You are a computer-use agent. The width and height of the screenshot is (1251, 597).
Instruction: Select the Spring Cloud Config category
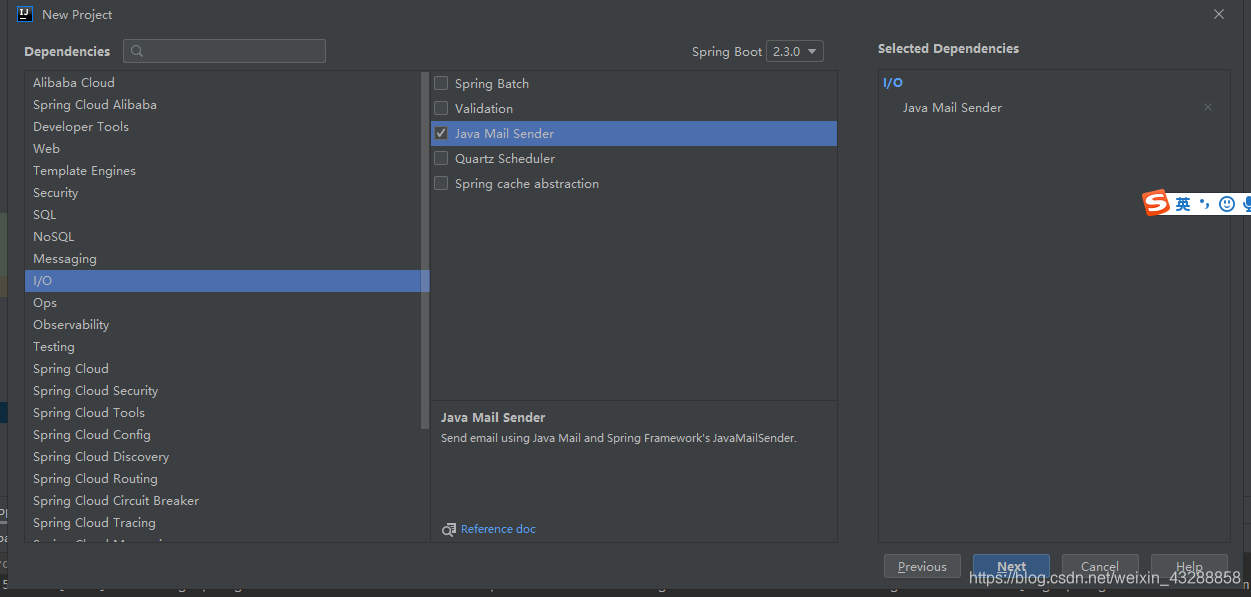point(226,434)
